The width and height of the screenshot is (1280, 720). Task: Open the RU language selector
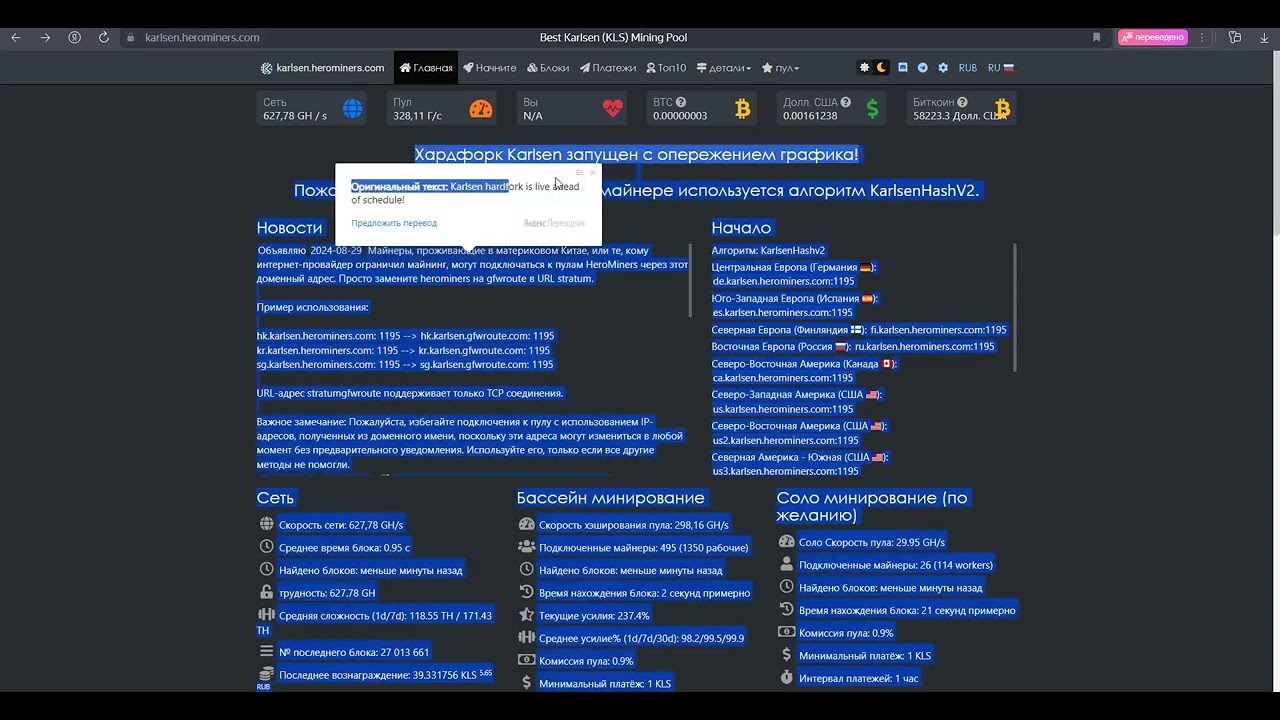tap(1001, 68)
